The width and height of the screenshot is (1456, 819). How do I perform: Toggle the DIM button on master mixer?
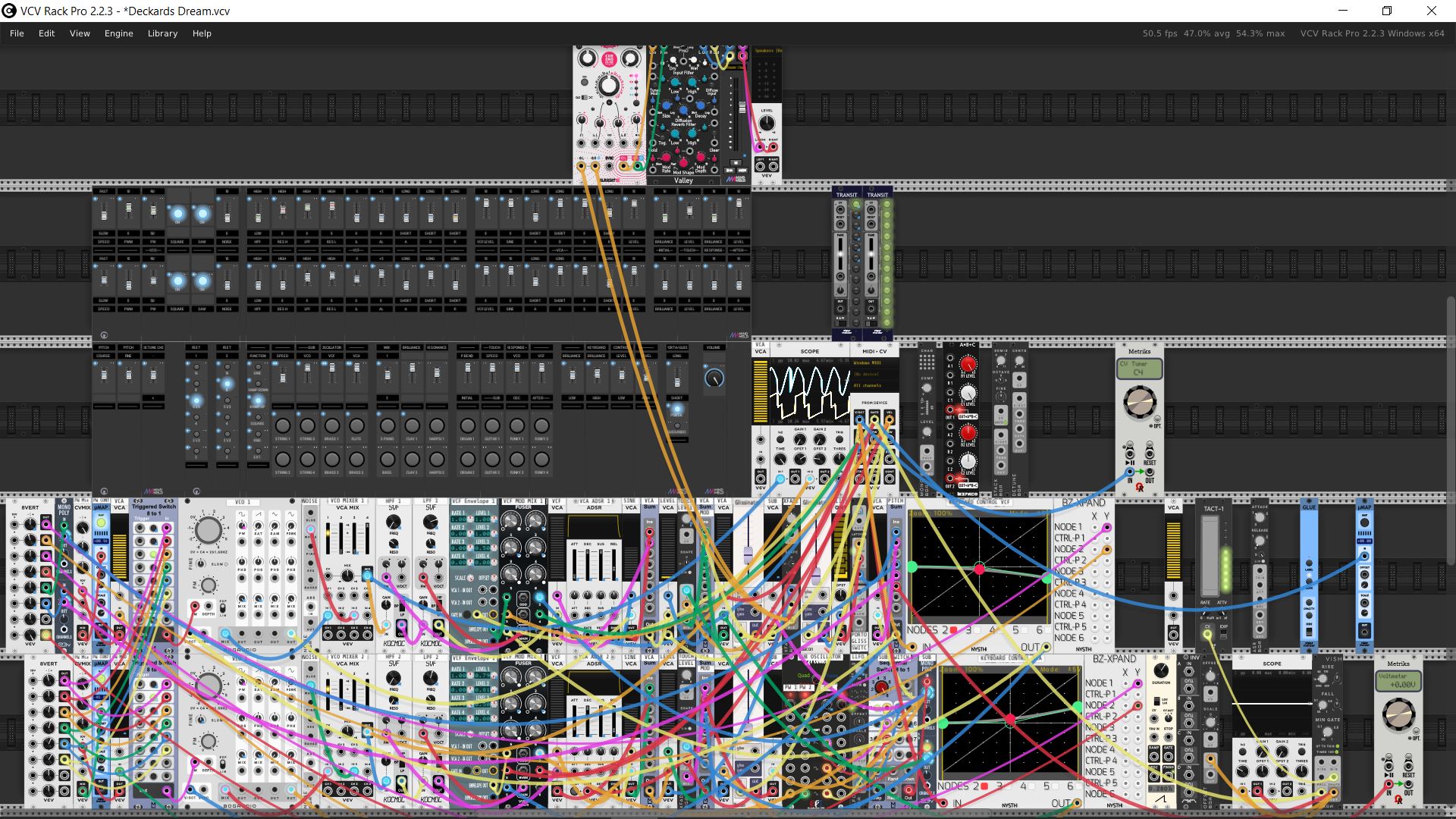pyautogui.click(x=730, y=171)
